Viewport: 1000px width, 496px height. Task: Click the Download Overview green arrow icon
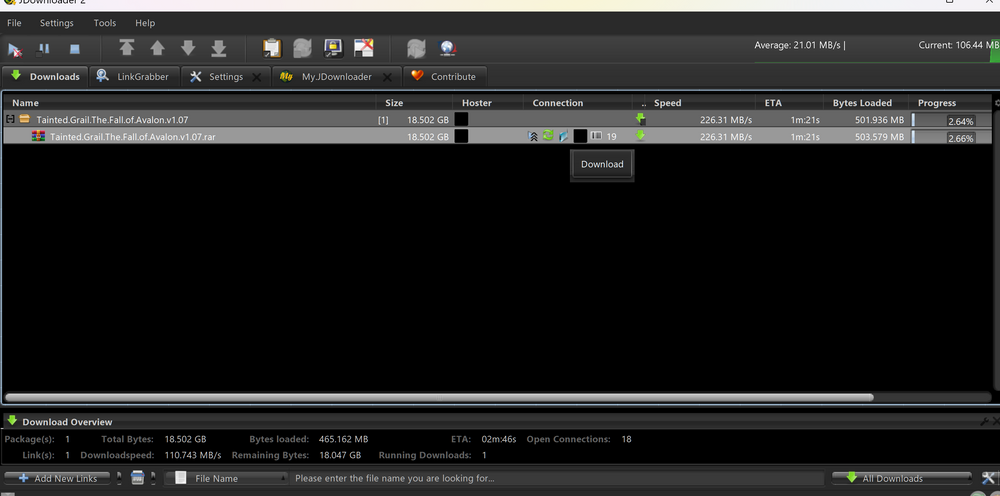coord(12,421)
